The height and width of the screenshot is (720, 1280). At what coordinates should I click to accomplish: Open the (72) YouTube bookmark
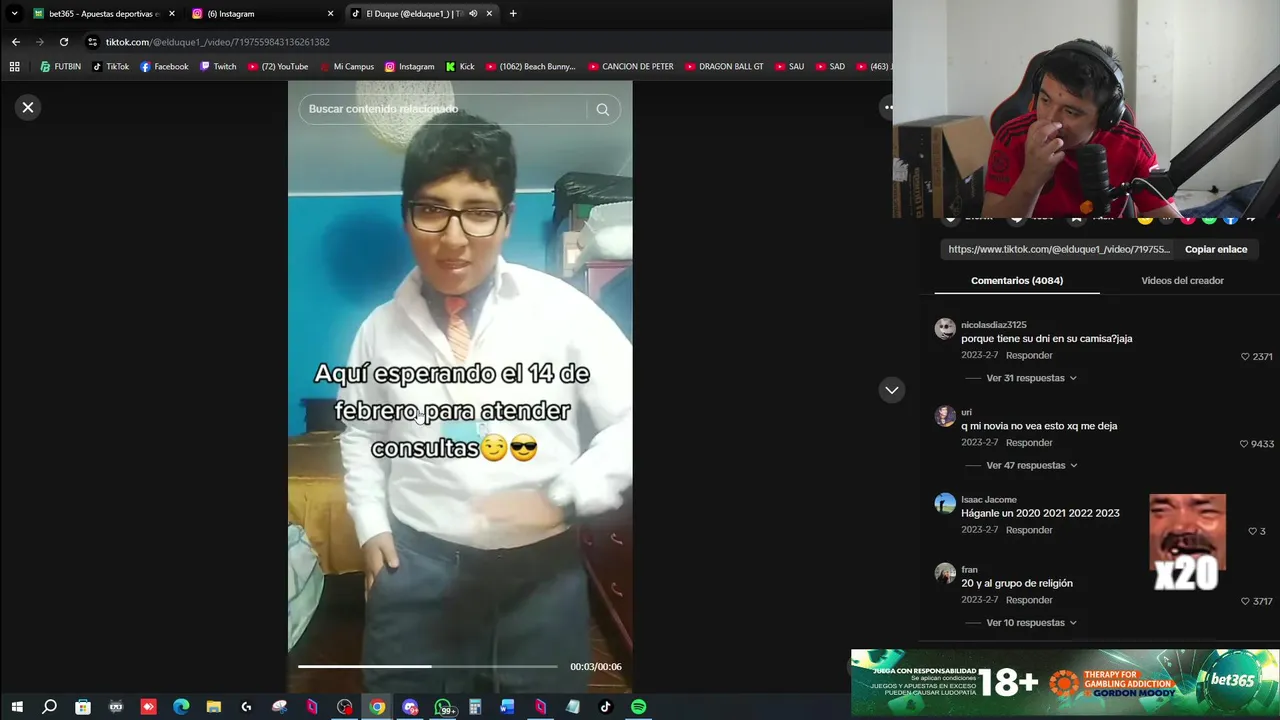click(278, 67)
